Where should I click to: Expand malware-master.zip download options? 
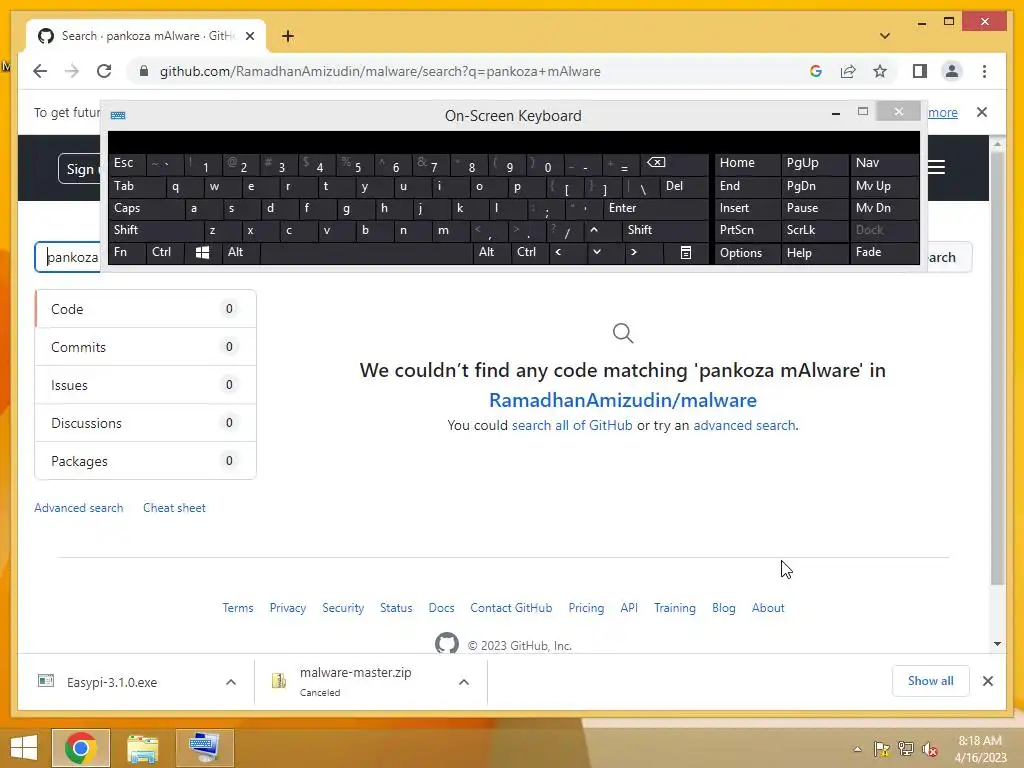(464, 682)
